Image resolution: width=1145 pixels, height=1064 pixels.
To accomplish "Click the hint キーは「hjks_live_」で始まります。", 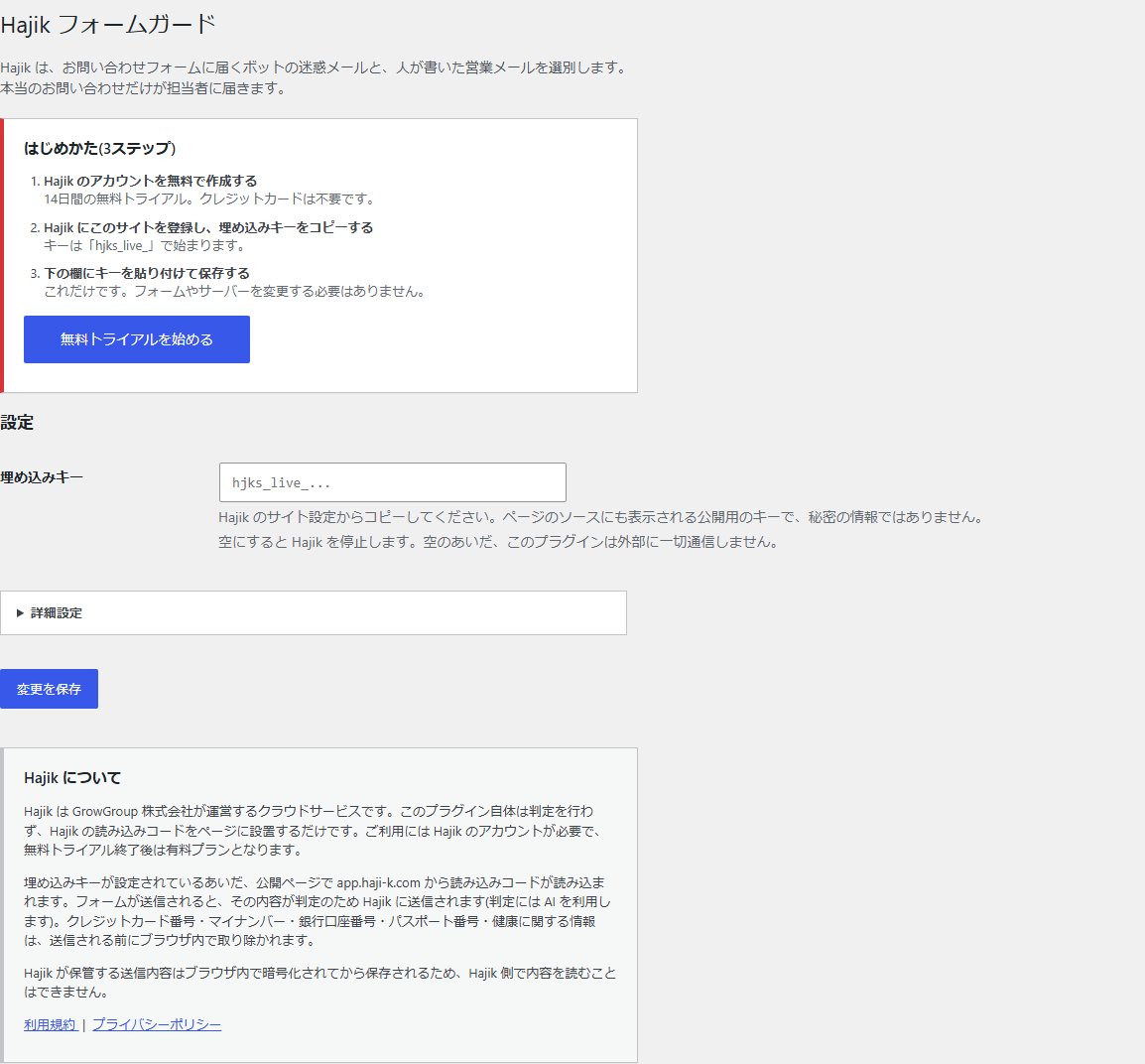I will tap(146, 245).
